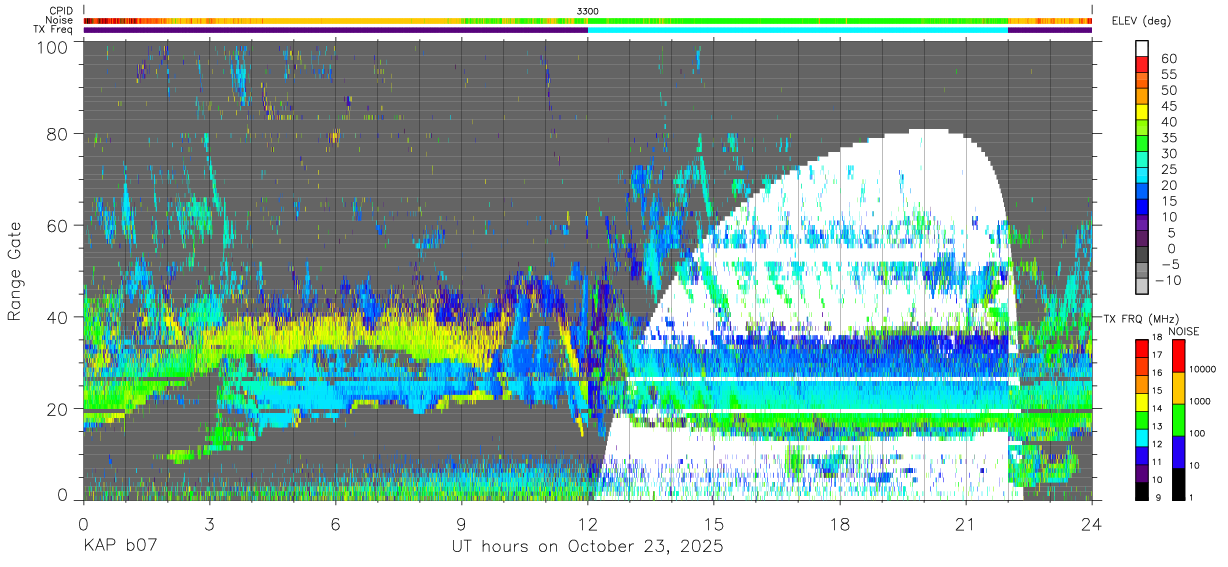Click the TX FRQ (MHz) legend title
Viewport: 1228px width, 567px height.
coord(1140,319)
